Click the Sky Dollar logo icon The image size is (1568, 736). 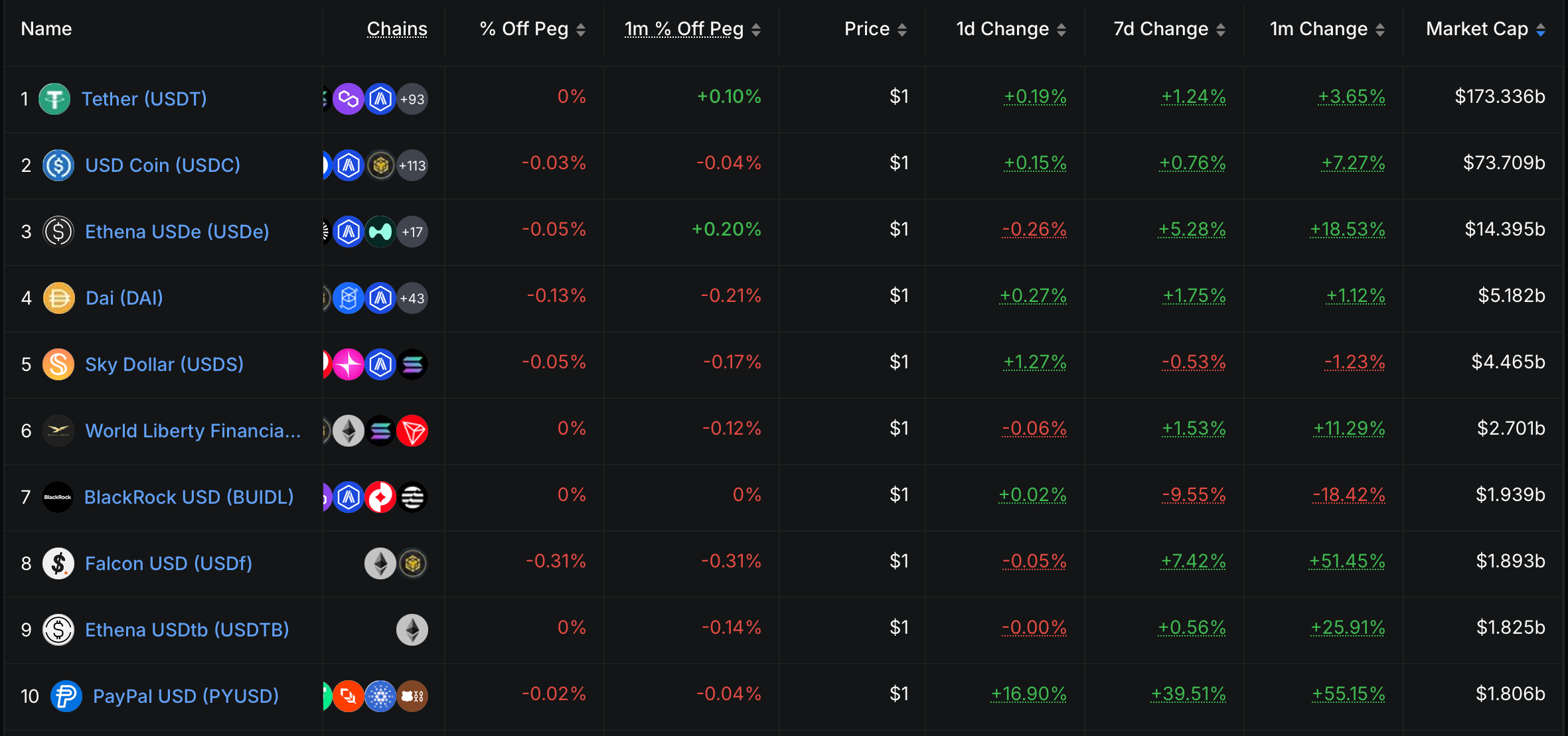click(x=58, y=364)
